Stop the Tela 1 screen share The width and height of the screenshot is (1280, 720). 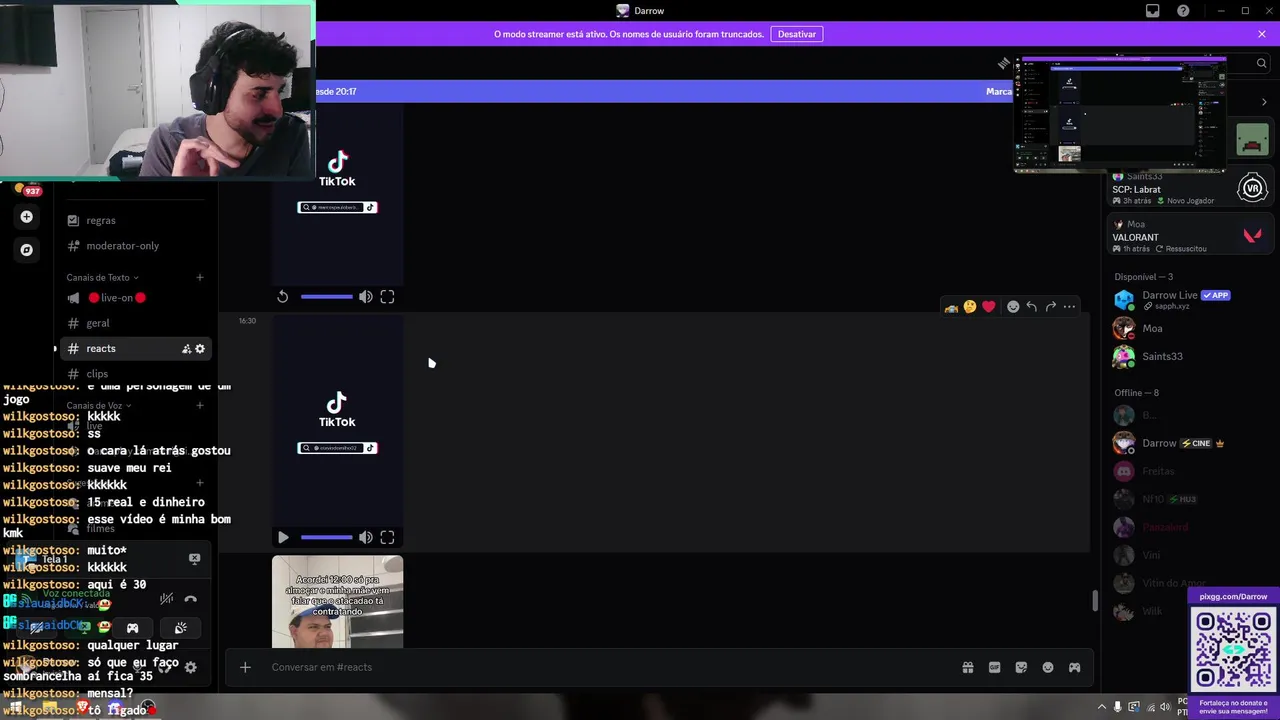tap(195, 558)
